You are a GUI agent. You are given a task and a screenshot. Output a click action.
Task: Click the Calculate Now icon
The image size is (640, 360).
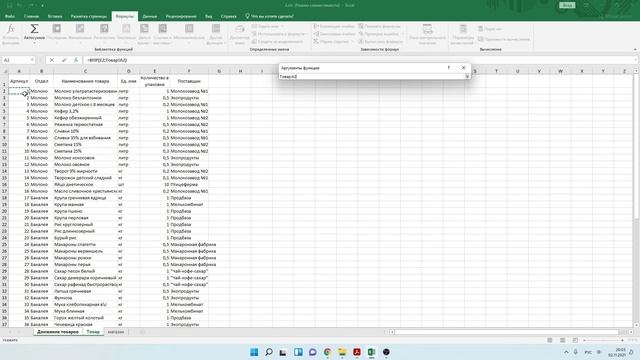coord(481,29)
